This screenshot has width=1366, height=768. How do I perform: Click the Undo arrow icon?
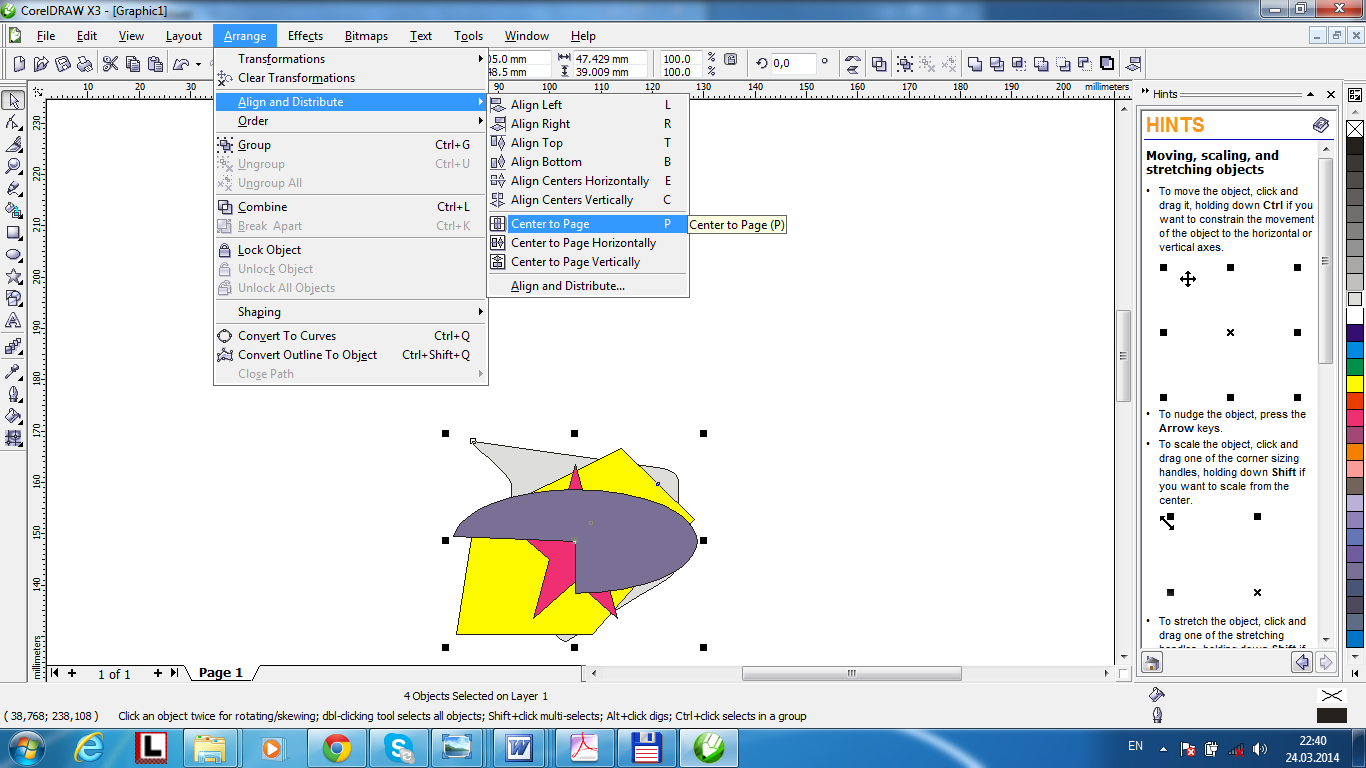181,64
